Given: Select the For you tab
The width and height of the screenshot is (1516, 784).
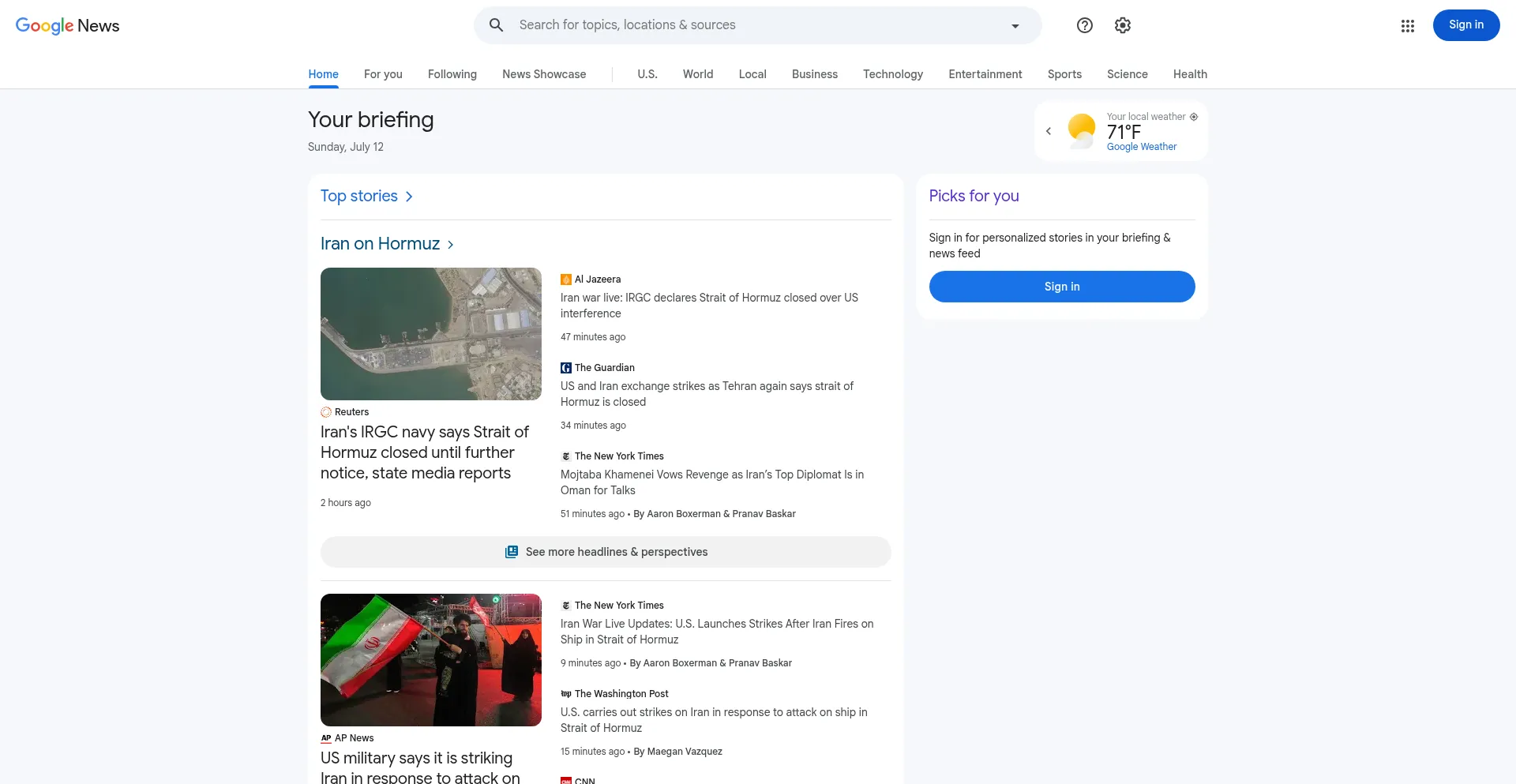Looking at the screenshot, I should (x=383, y=74).
